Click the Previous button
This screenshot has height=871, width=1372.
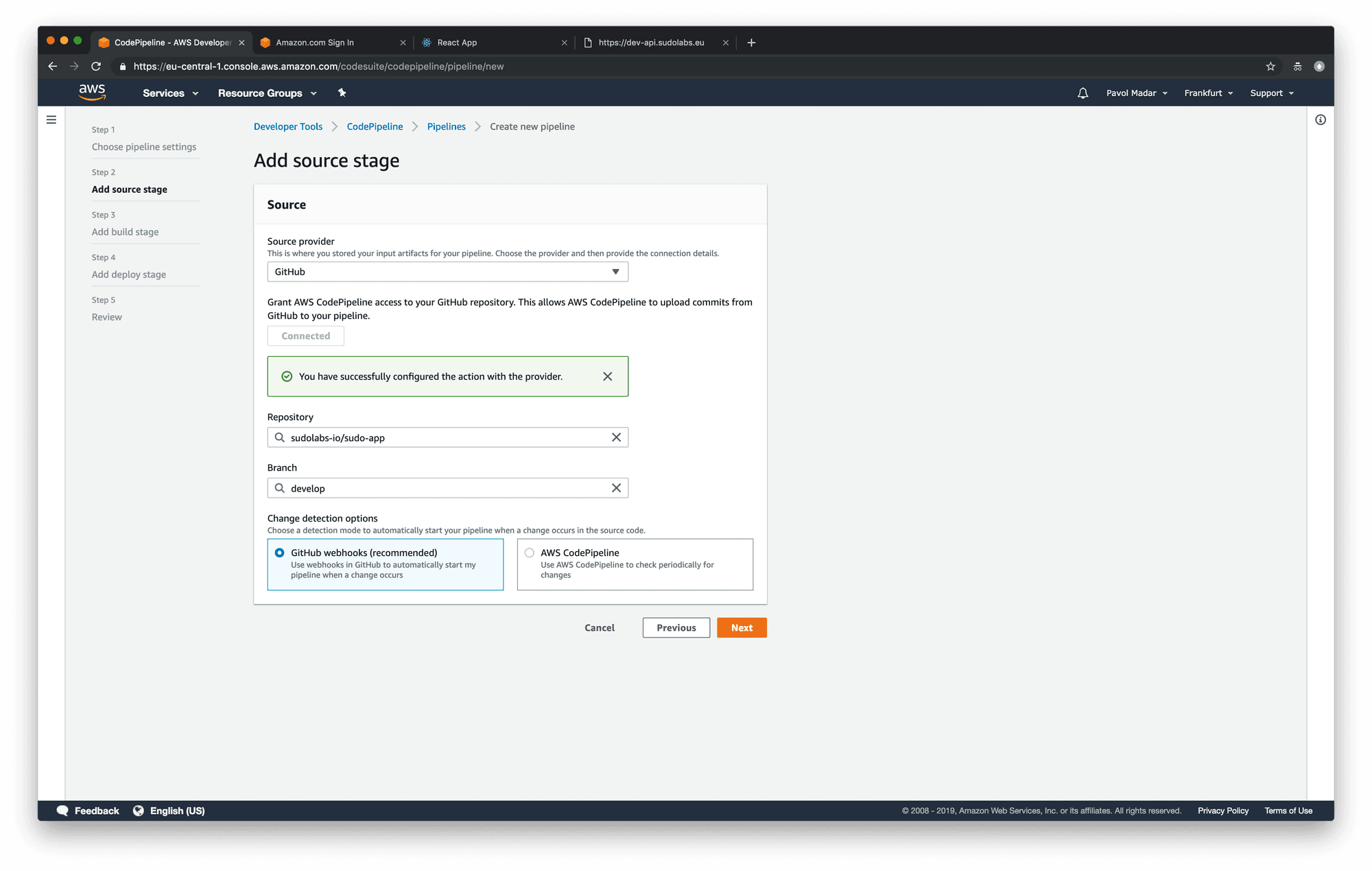676,627
